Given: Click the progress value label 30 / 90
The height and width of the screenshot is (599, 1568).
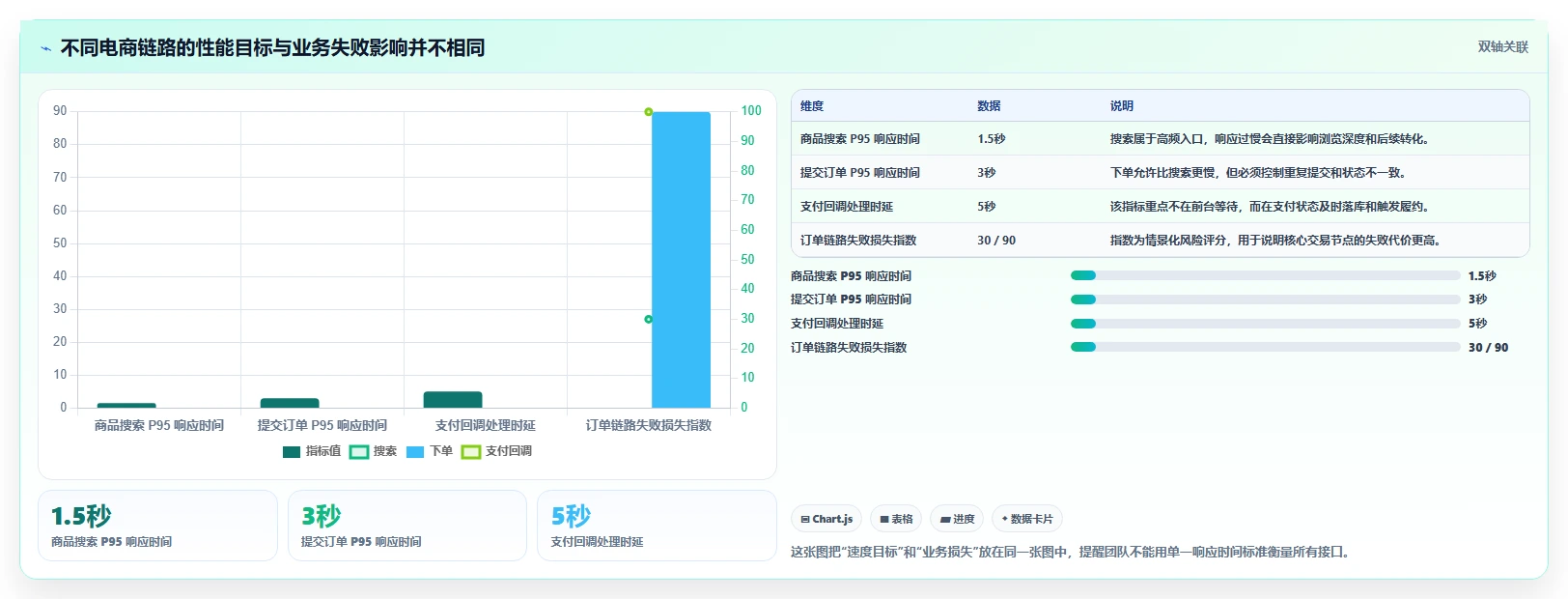Looking at the screenshot, I should [1488, 347].
